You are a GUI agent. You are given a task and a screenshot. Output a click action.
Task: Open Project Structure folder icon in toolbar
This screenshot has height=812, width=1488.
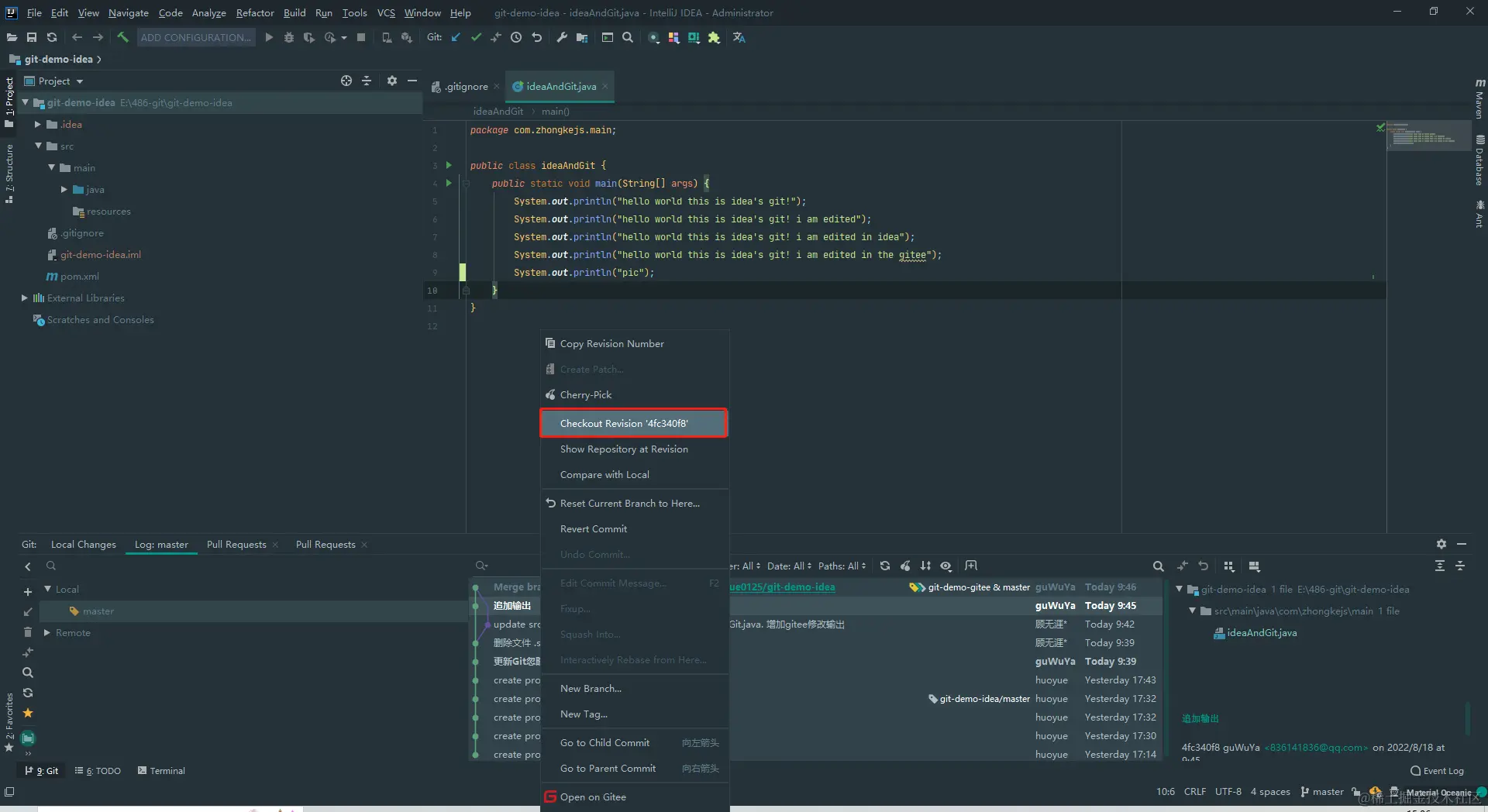(582, 37)
